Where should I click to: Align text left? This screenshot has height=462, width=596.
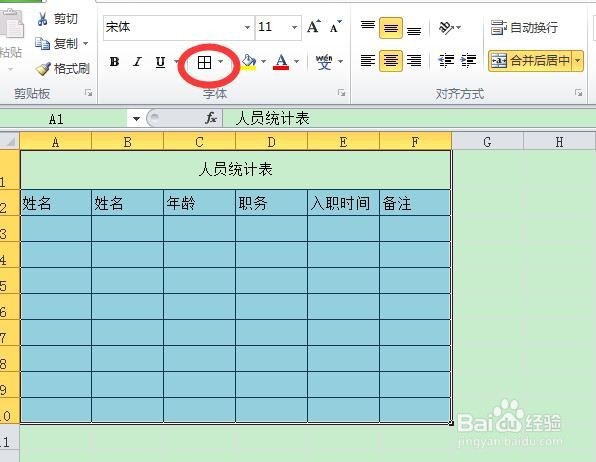(368, 60)
